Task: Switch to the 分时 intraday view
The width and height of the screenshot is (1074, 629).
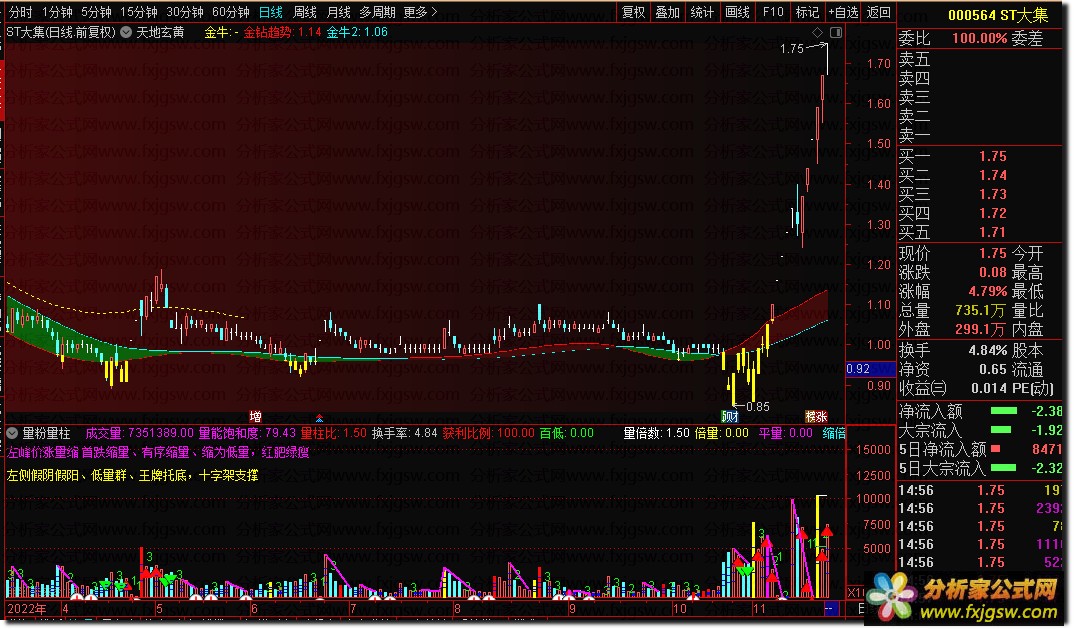Action: [20, 12]
